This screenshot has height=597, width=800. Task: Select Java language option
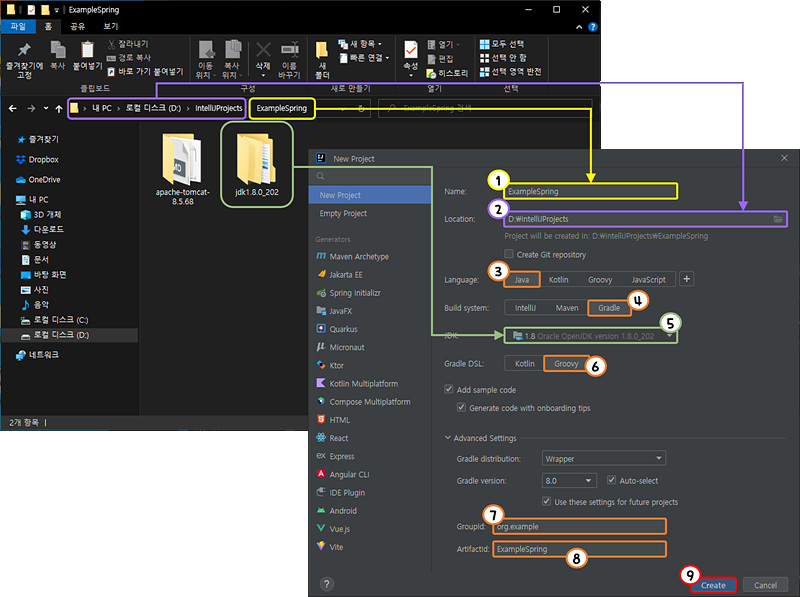click(x=521, y=280)
